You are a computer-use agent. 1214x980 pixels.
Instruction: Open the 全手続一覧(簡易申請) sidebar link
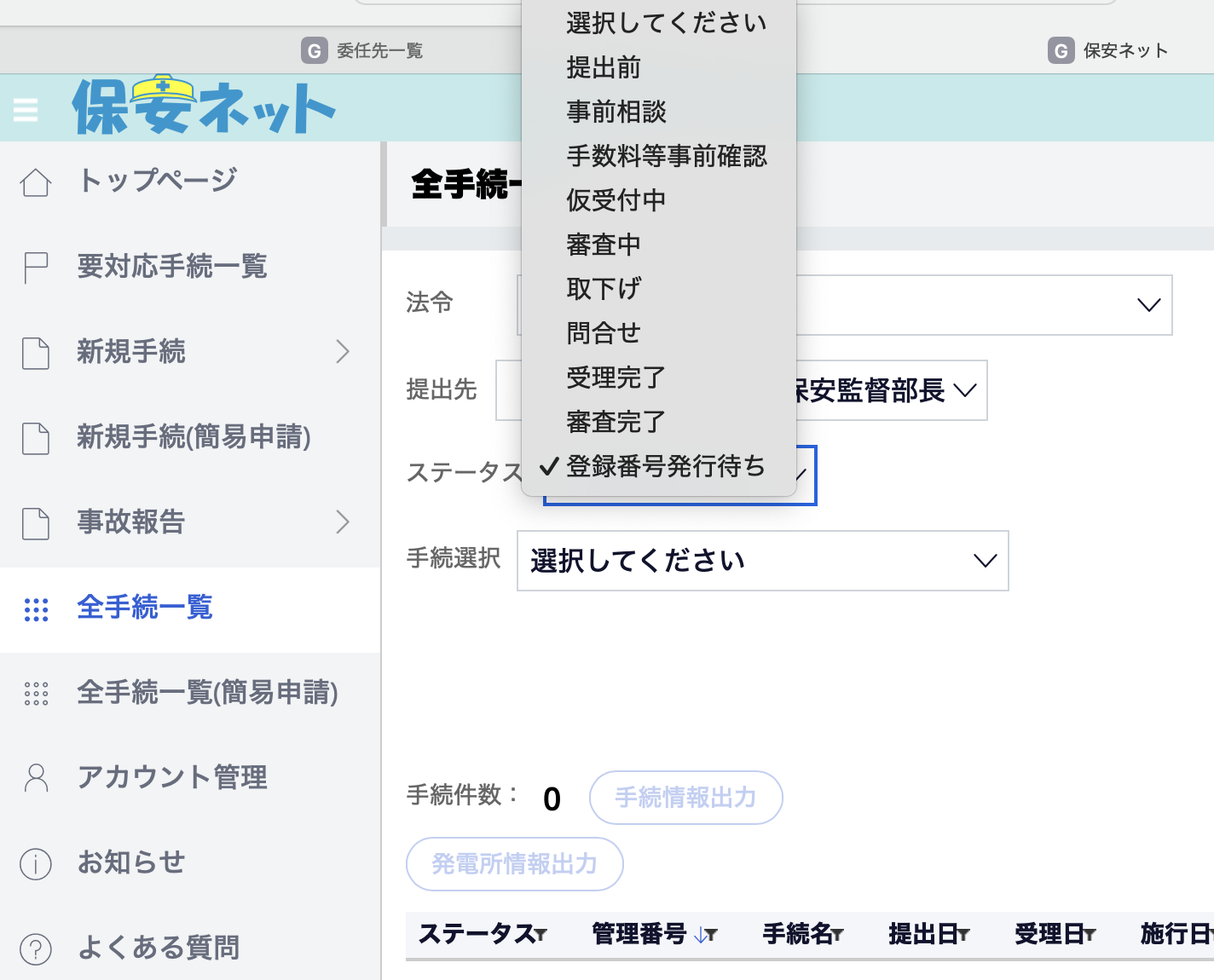click(207, 693)
